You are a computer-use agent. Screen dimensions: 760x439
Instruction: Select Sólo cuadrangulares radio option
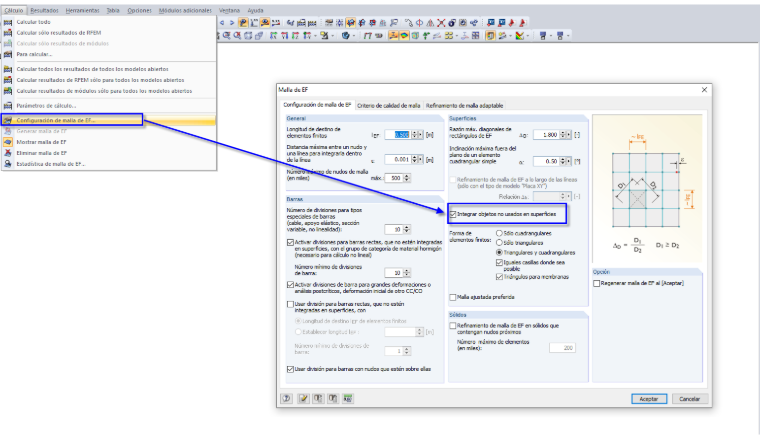499,233
